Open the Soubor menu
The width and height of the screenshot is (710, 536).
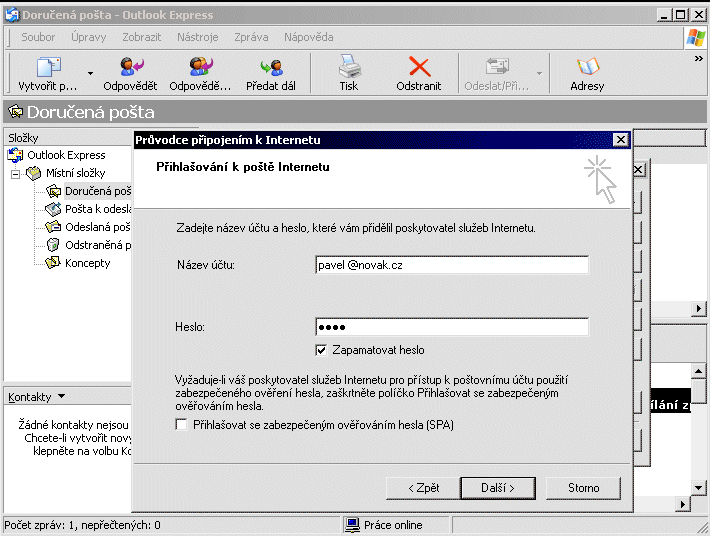(38, 37)
